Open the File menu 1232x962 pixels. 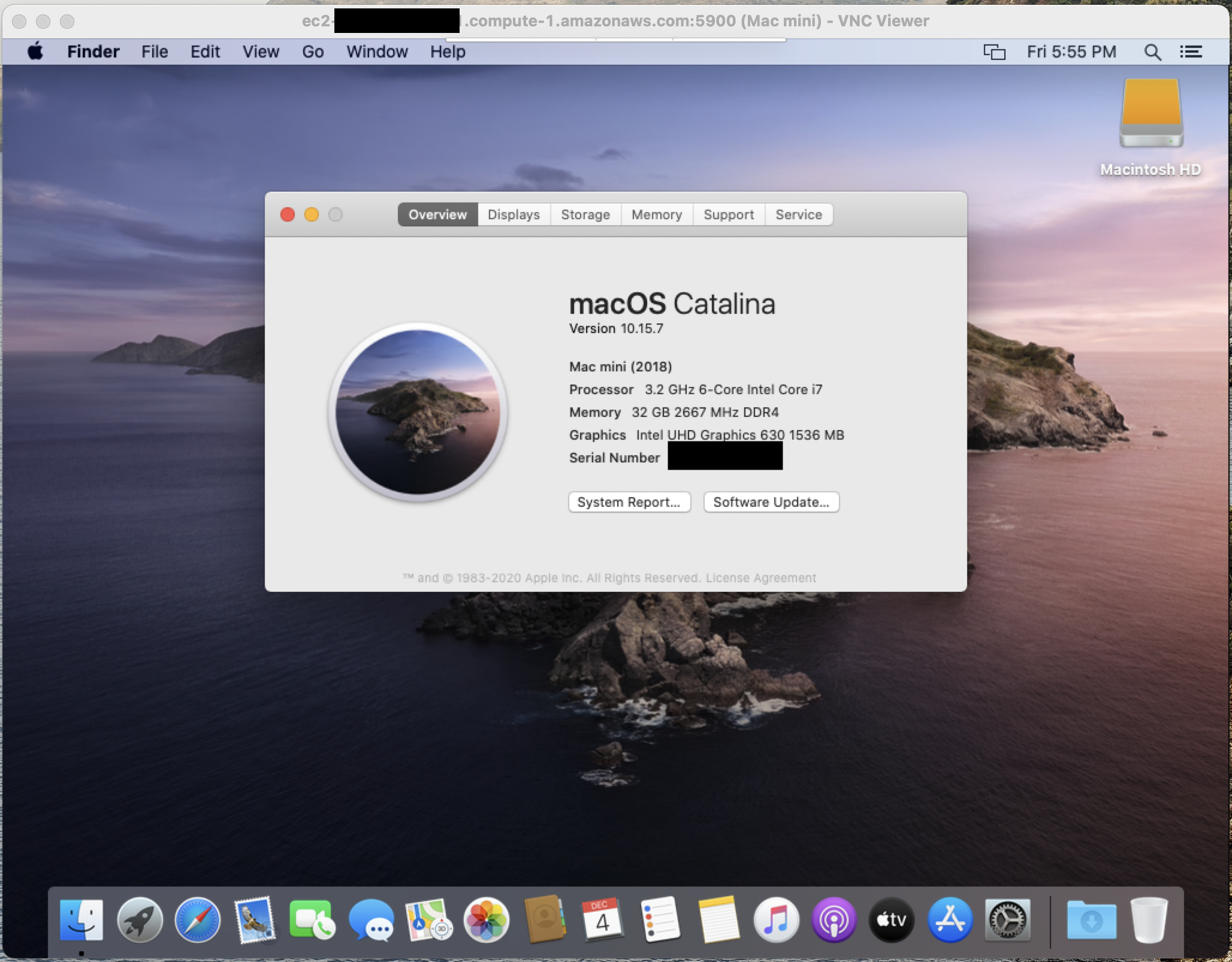pos(155,52)
